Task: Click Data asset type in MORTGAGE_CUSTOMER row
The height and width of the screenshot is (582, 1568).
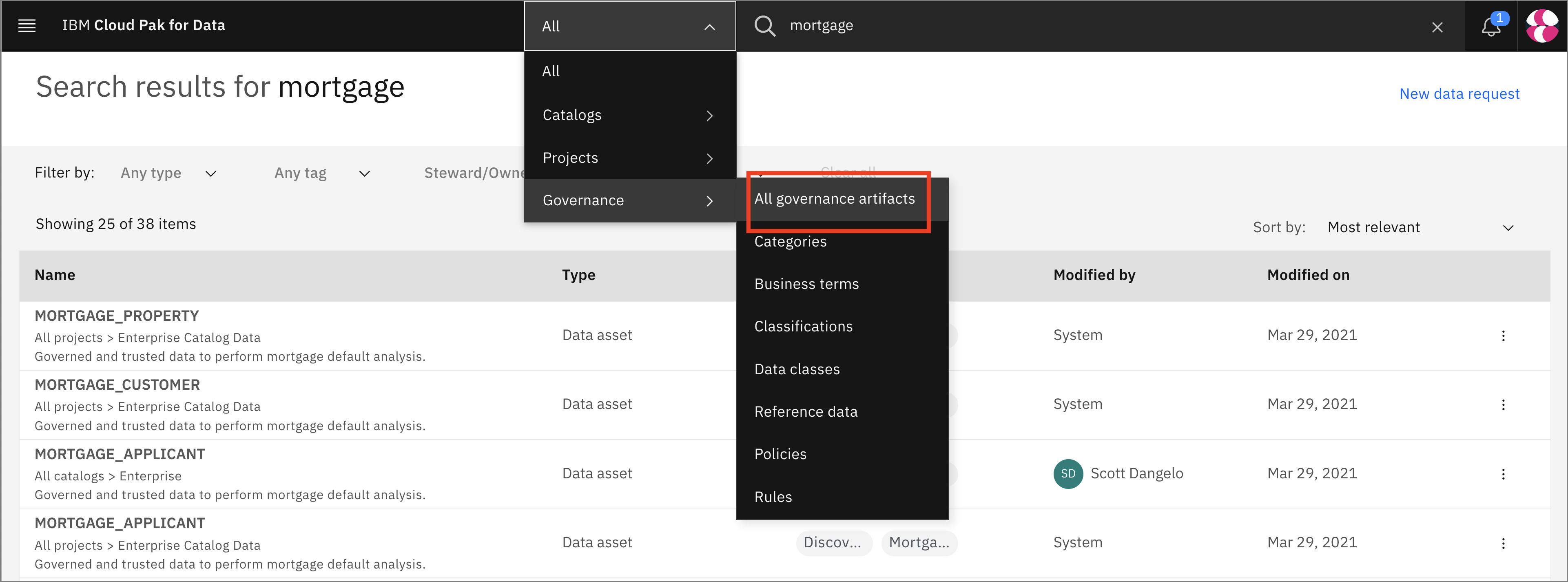Action: coord(596,404)
